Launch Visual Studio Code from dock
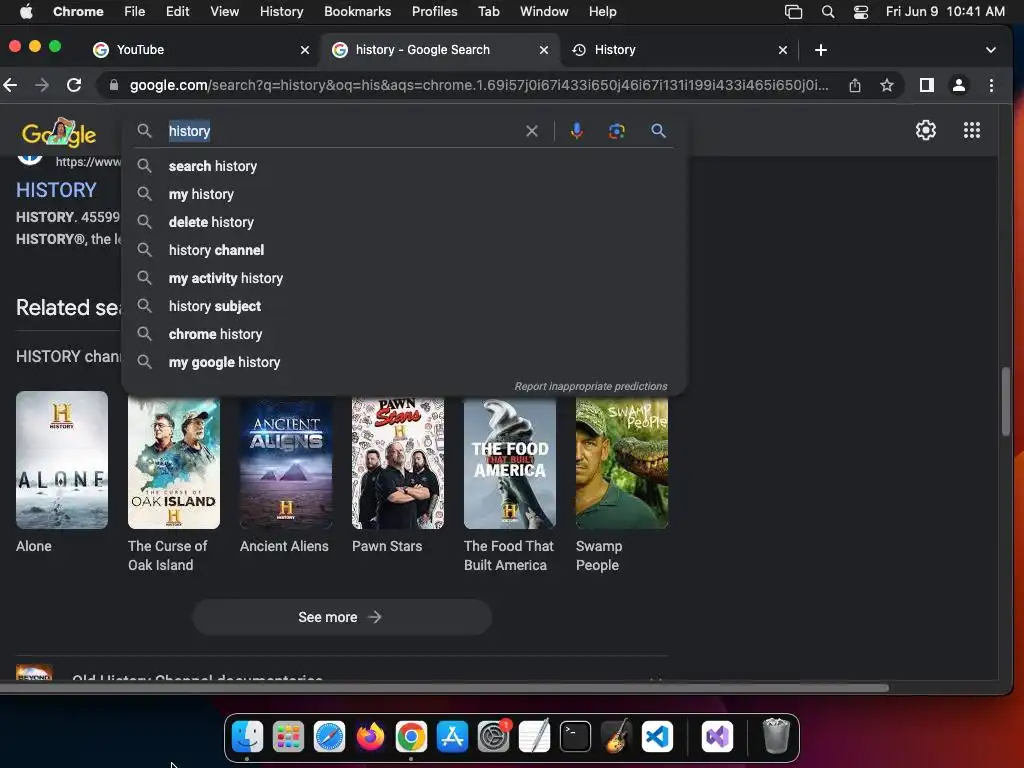1024x768 pixels. 657,737
